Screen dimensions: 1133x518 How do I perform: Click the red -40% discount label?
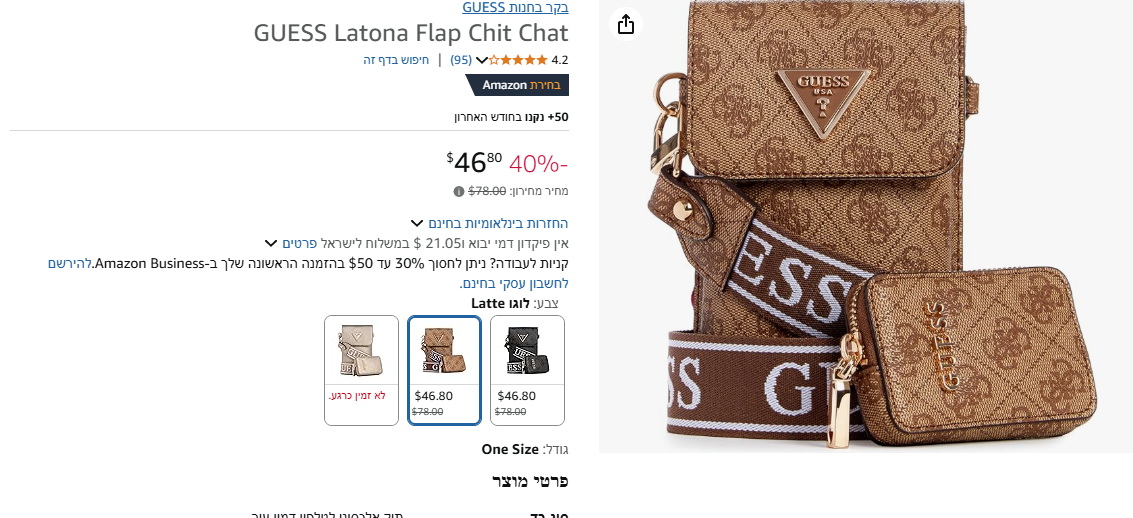[538, 163]
